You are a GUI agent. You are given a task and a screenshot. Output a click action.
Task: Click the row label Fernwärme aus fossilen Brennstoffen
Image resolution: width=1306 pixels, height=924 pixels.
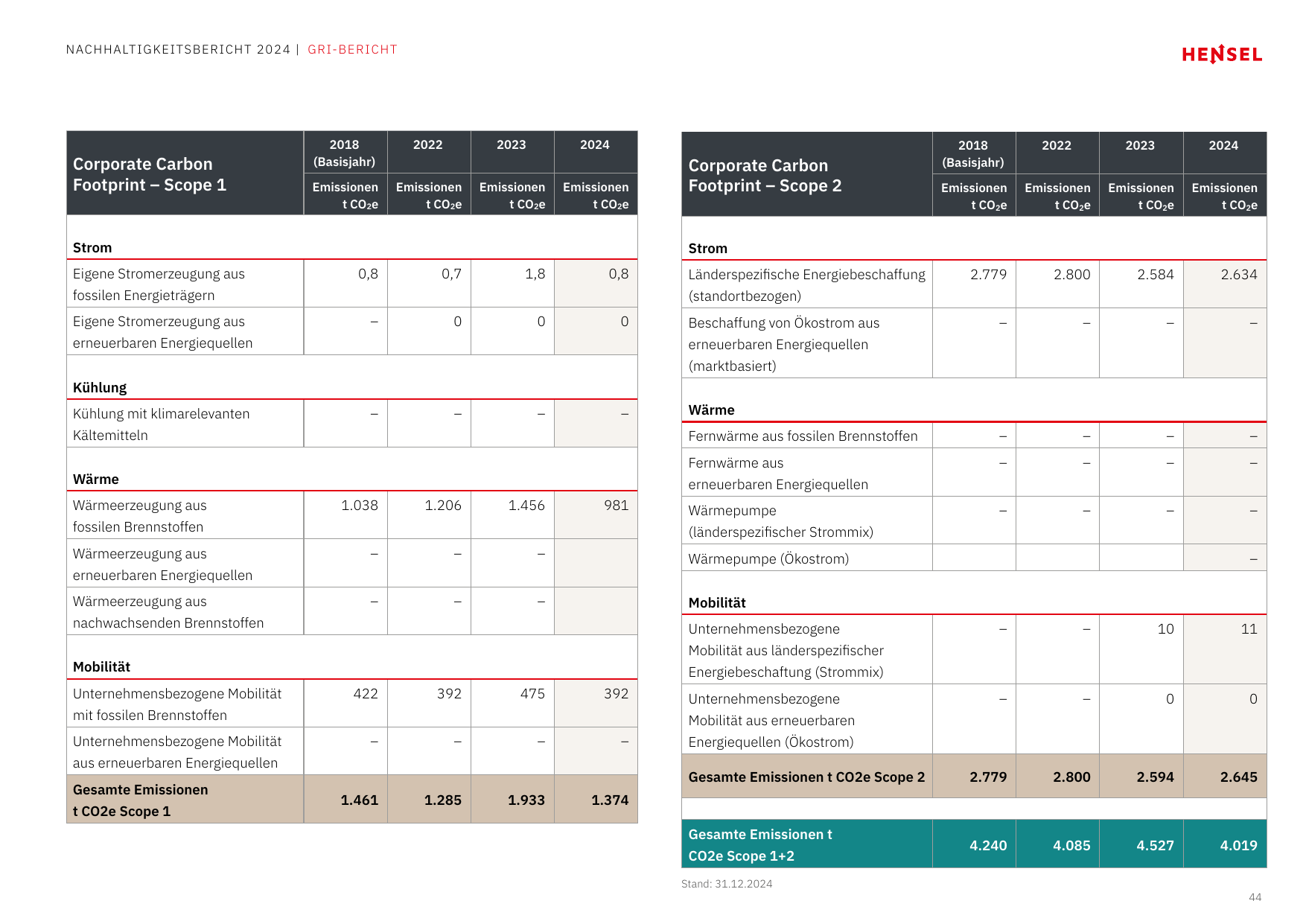point(803,436)
